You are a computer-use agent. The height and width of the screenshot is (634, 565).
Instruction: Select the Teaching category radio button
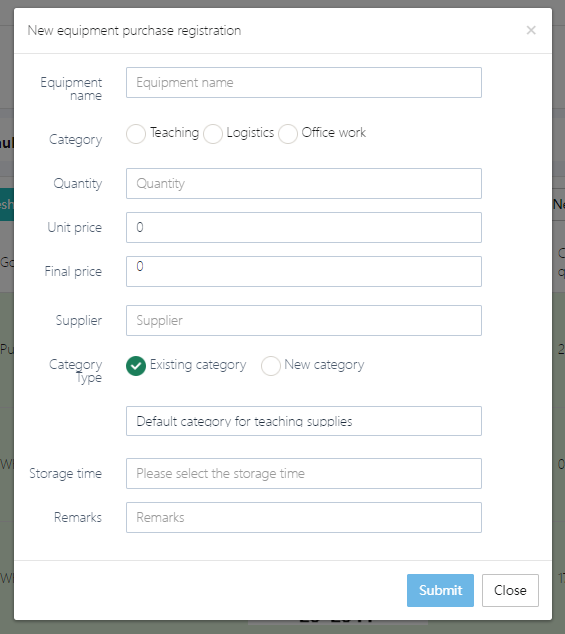[x=136, y=134]
